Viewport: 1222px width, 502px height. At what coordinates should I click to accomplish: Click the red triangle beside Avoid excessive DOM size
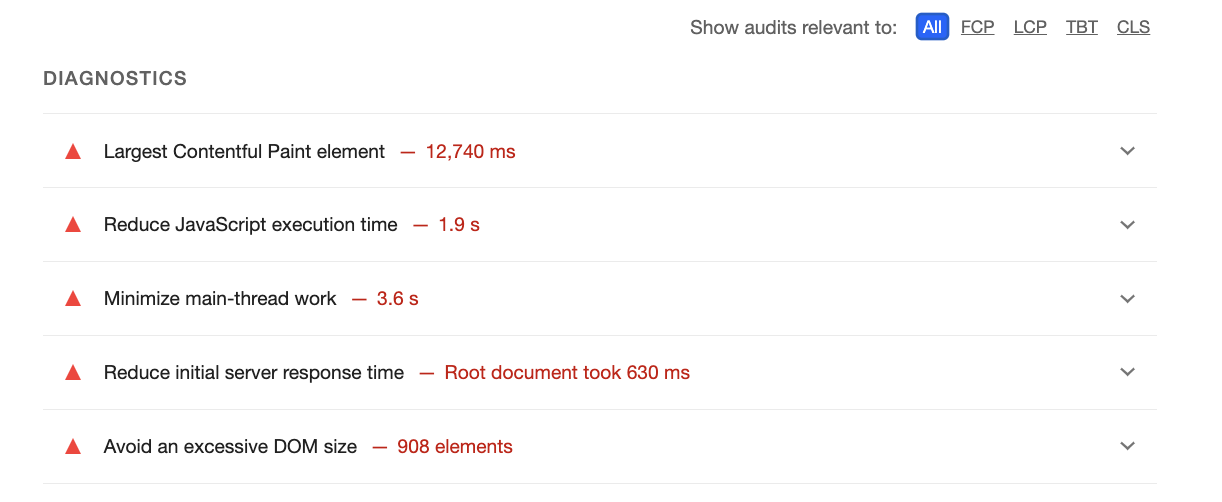(72, 447)
